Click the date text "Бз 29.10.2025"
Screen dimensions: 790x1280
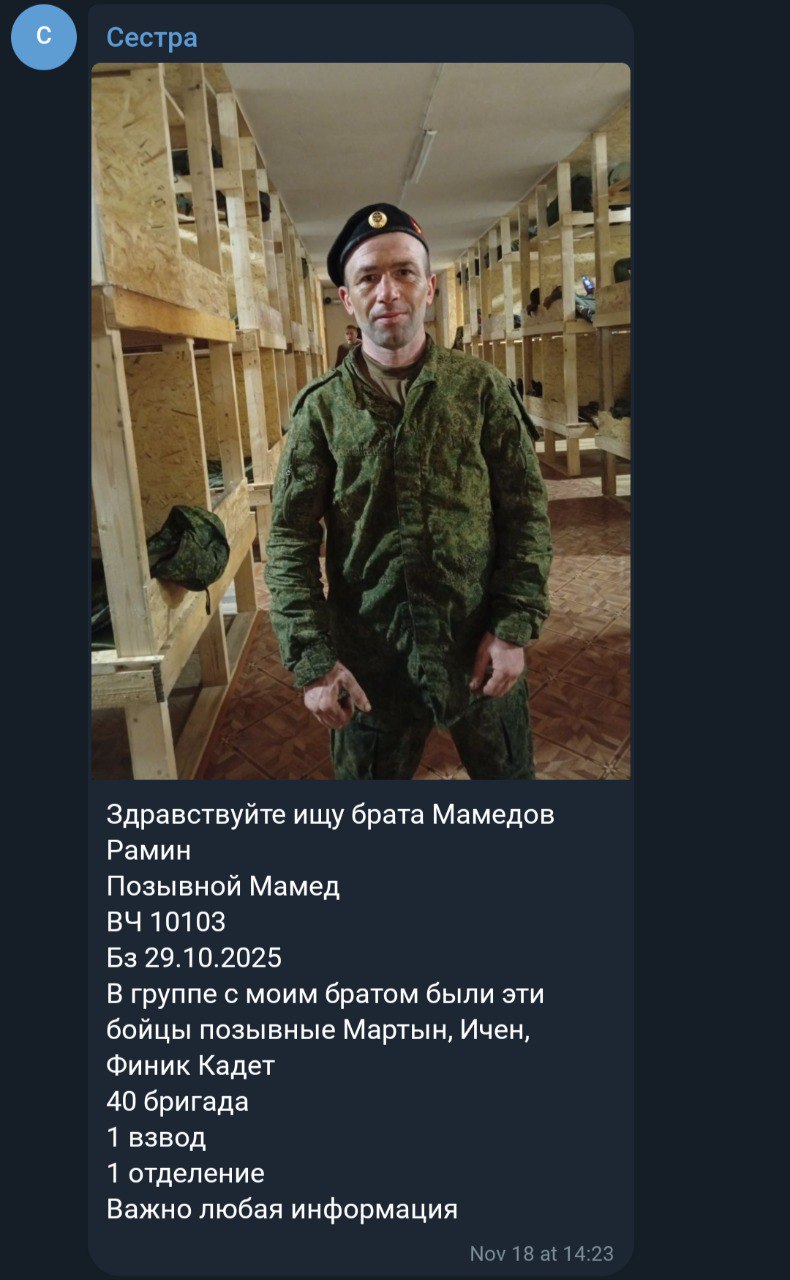tap(194, 958)
